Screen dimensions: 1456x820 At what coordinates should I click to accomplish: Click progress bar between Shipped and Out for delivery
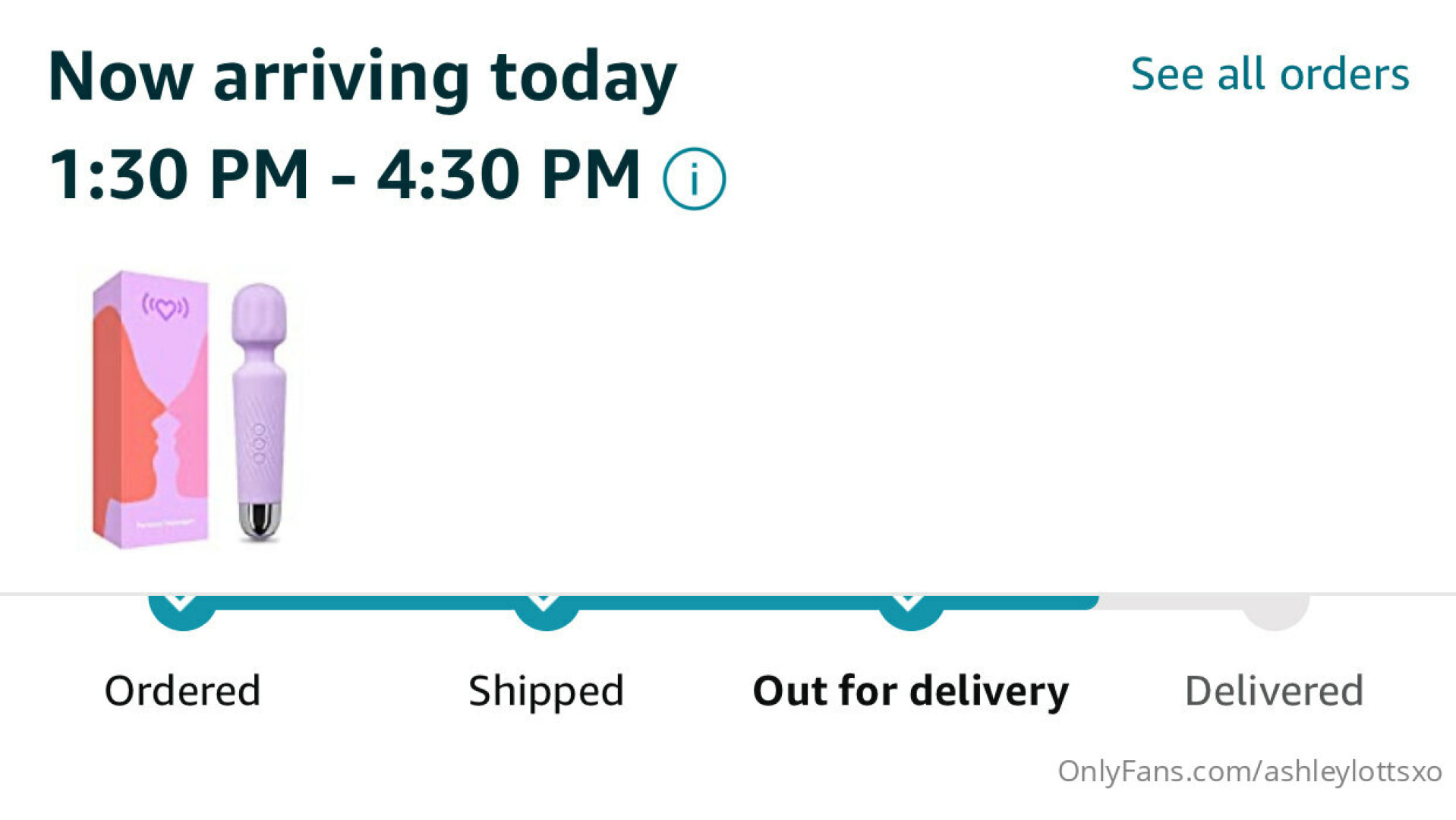click(729, 603)
